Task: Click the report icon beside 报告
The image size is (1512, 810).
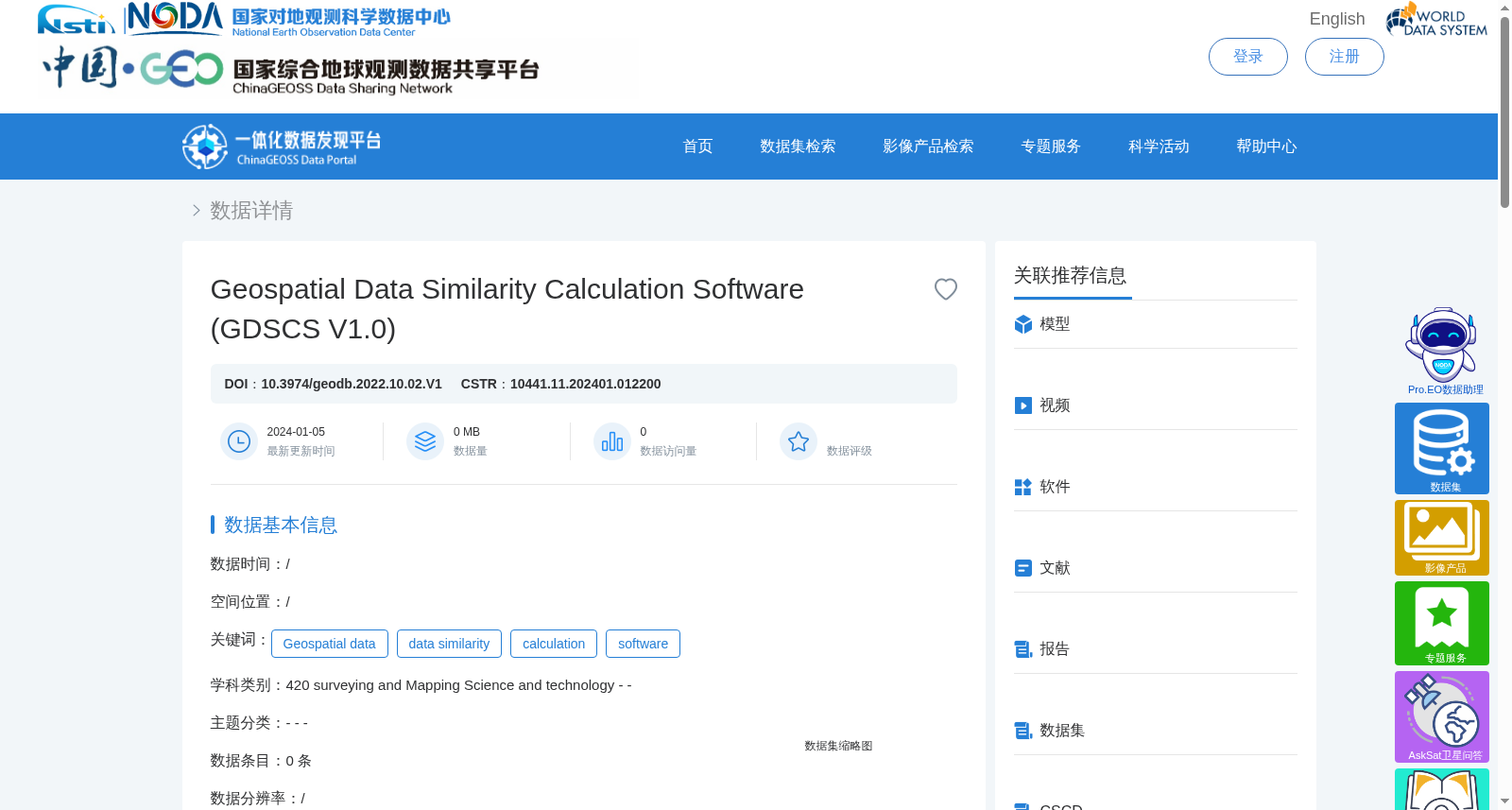Action: pyautogui.click(x=1023, y=649)
